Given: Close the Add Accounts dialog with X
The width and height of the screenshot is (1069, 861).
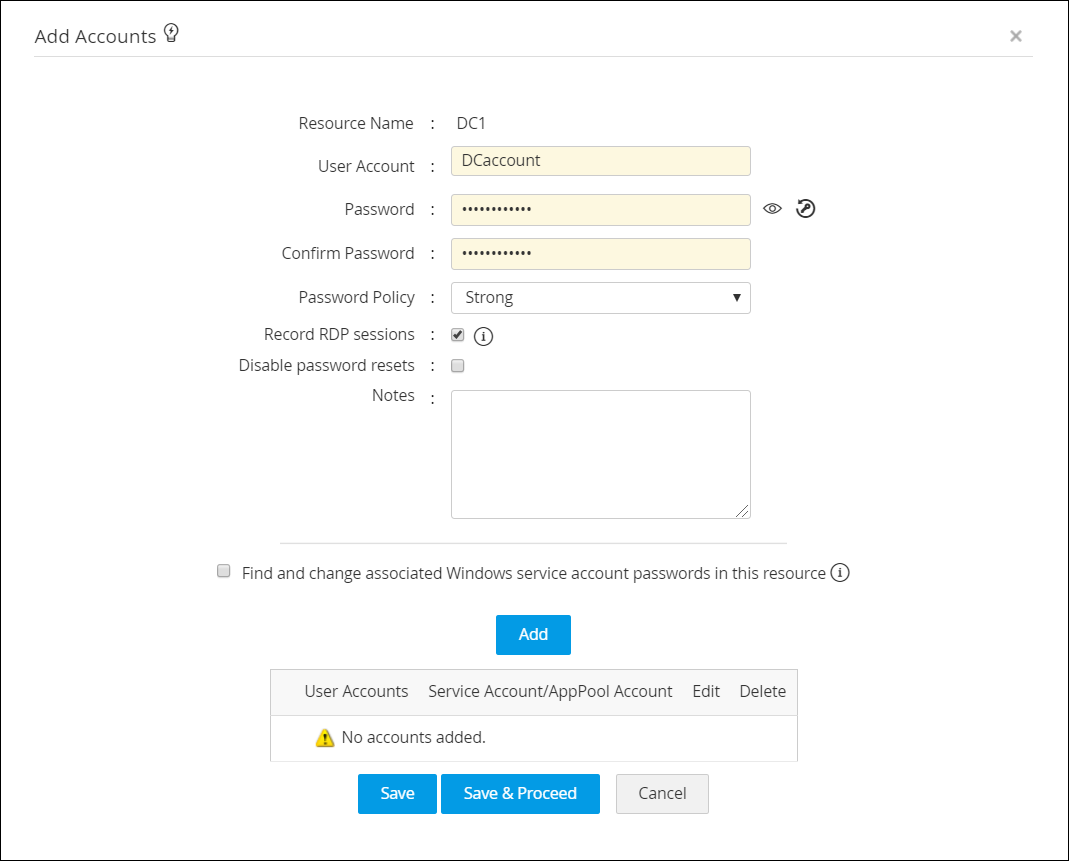Looking at the screenshot, I should (x=1015, y=36).
